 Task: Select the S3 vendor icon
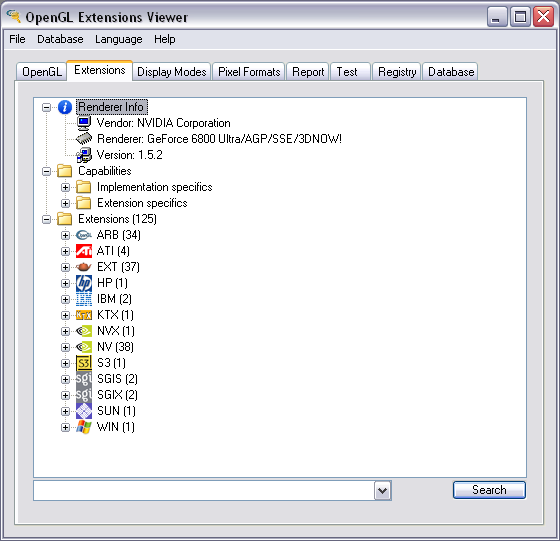(84, 363)
